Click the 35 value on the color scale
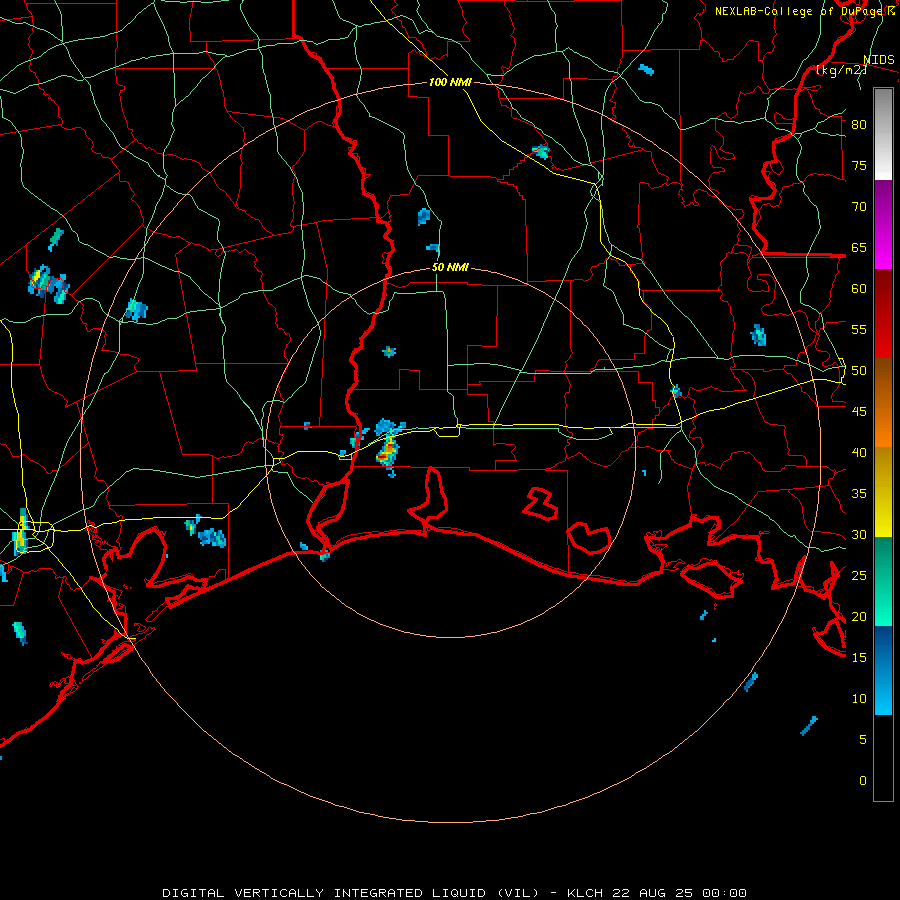Image resolution: width=900 pixels, height=900 pixels. pyautogui.click(x=859, y=494)
